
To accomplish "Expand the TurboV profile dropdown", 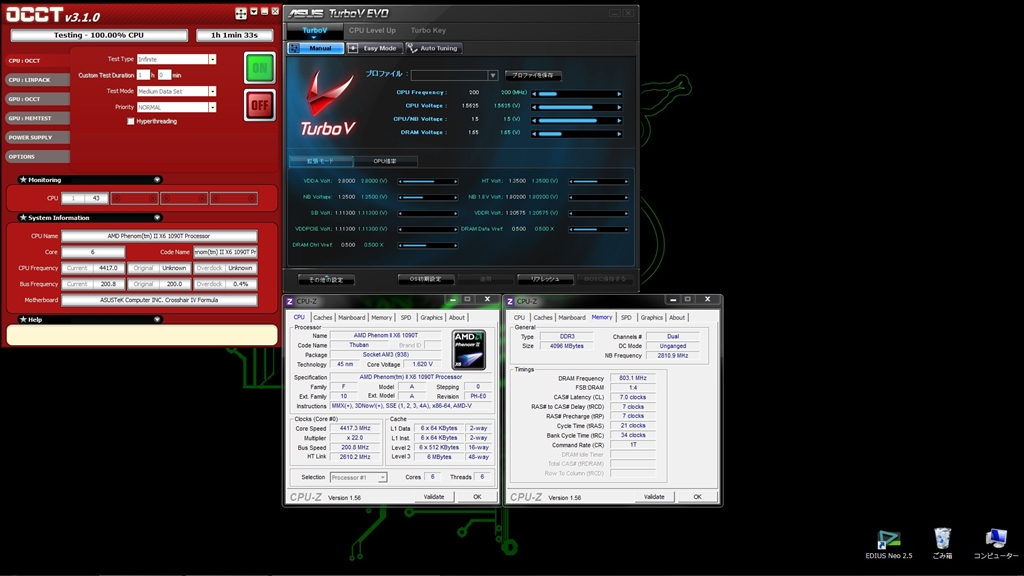I will 492,75.
